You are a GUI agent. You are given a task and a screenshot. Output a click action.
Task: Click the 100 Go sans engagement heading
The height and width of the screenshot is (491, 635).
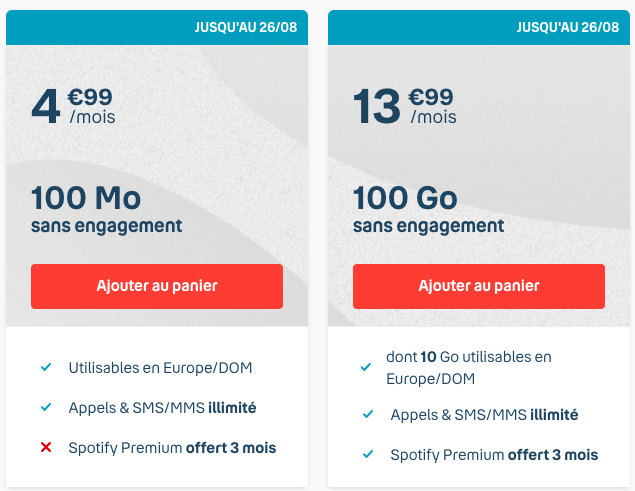click(x=428, y=209)
